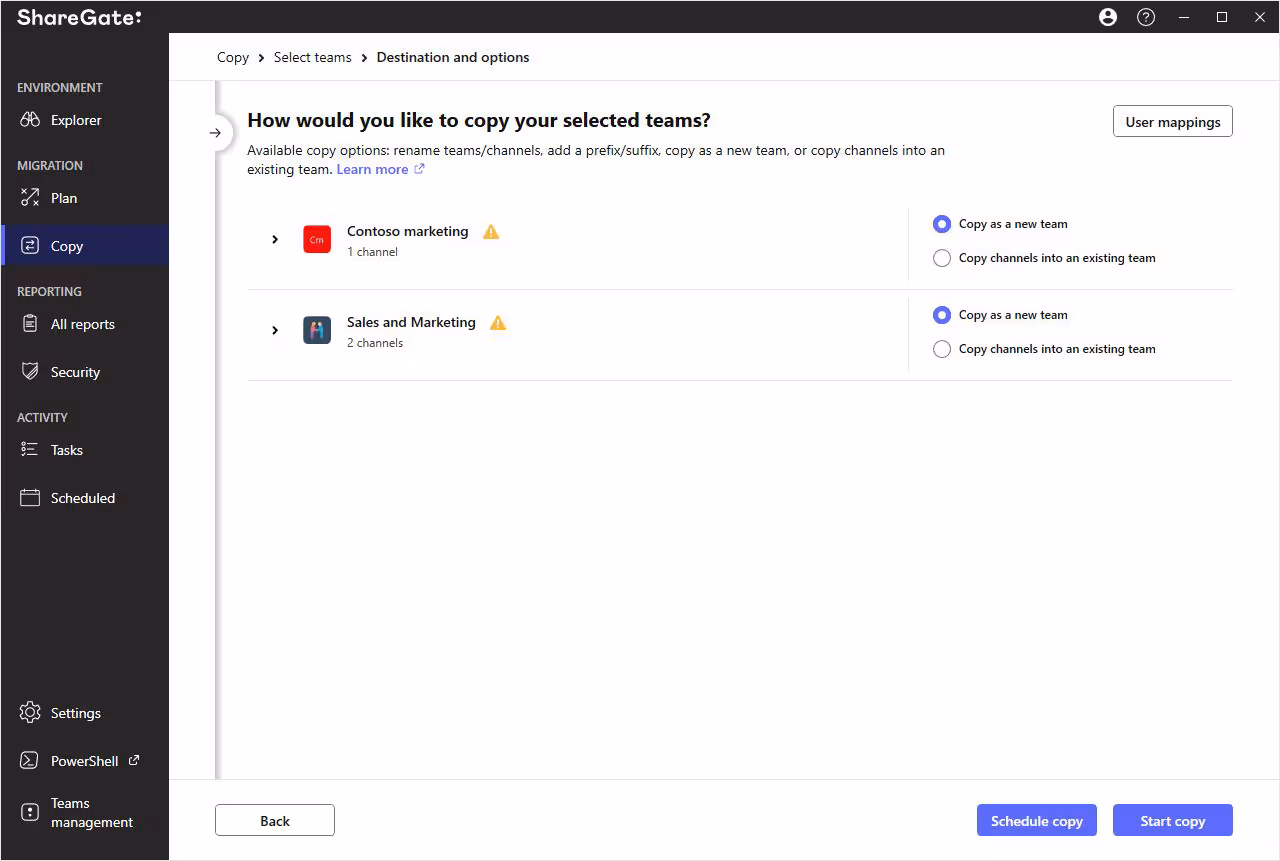
Task: Open the Explorer binoculars icon
Action: (30, 120)
